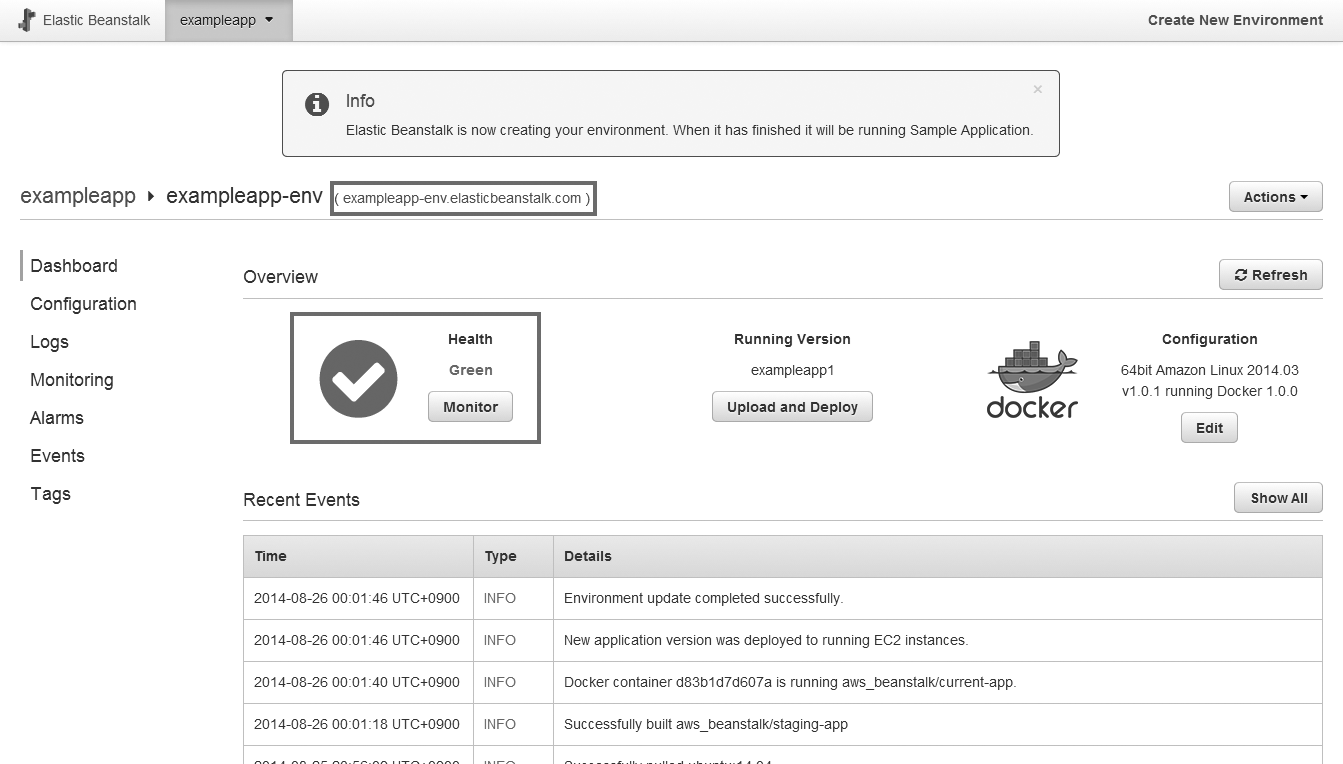Navigate to Monitoring in sidebar

click(x=71, y=380)
